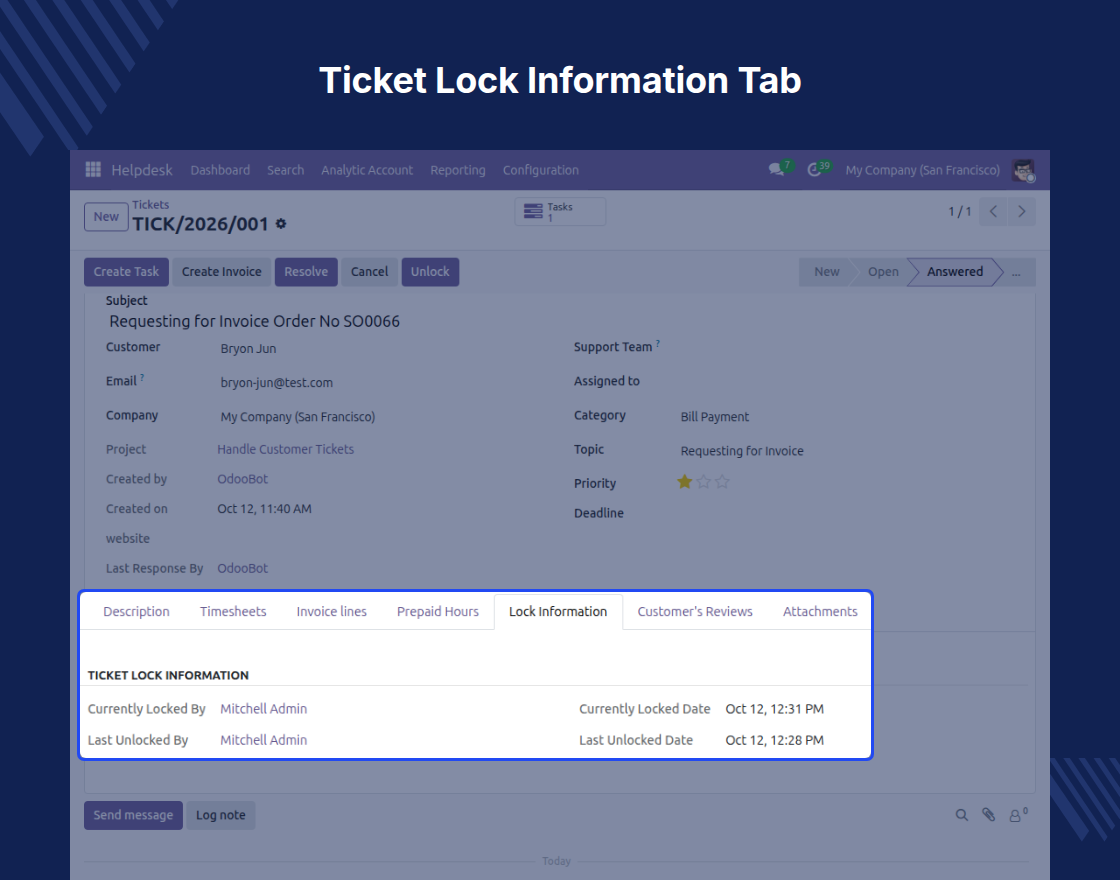1120x880 pixels.
Task: Switch to the Prepaid Hours tab
Action: tap(438, 611)
